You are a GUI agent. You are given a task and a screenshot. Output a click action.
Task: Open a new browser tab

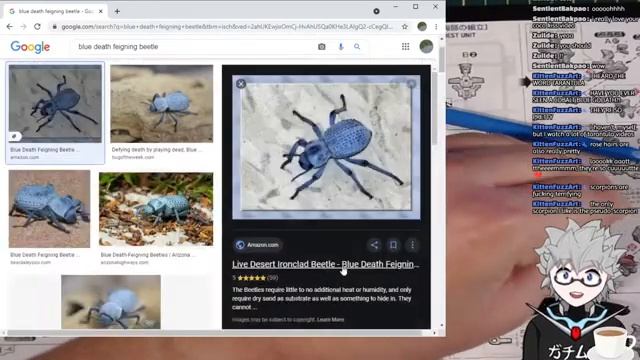point(117,11)
